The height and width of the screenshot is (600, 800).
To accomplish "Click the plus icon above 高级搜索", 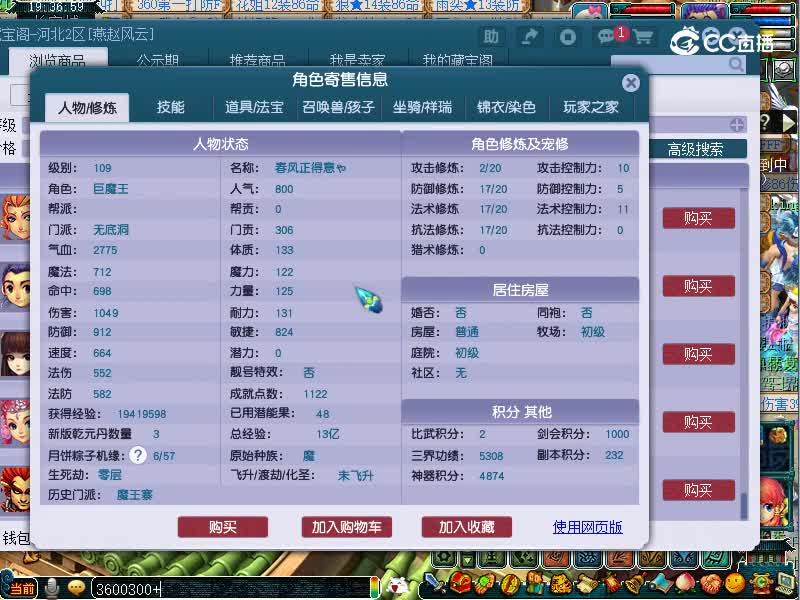I will [736, 124].
